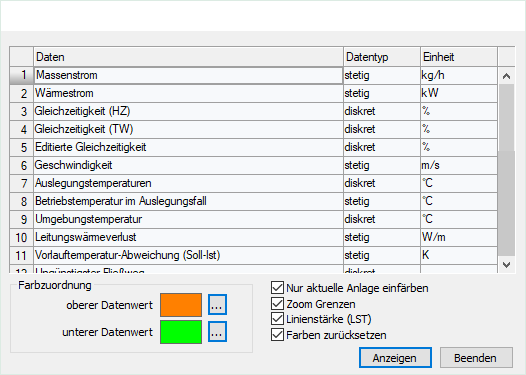The width and height of the screenshot is (526, 375).
Task: Click the orange oberer Datenwert swatch
Action: coord(181,305)
